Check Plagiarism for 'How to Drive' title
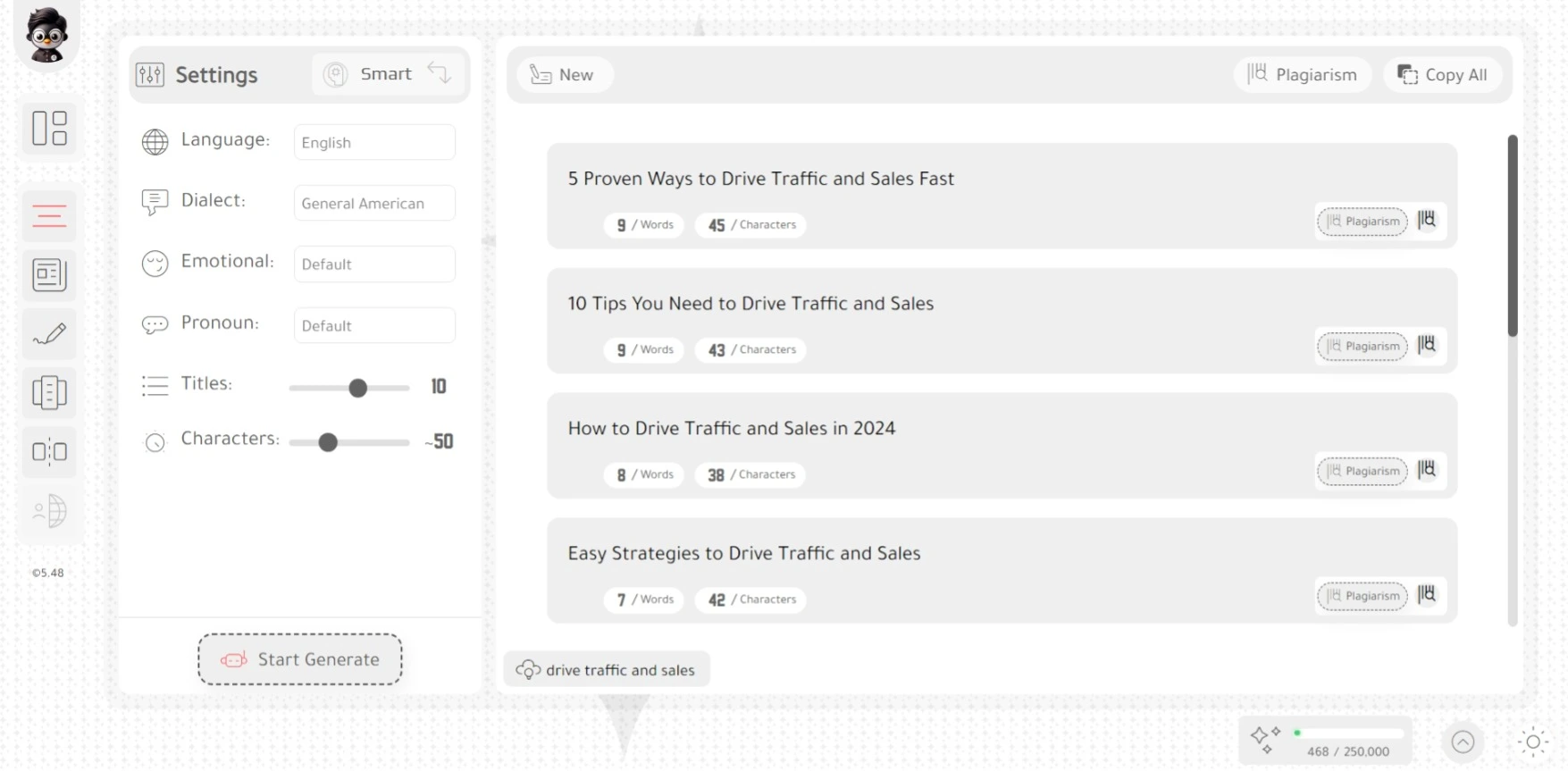This screenshot has width=1568, height=771. (x=1363, y=471)
